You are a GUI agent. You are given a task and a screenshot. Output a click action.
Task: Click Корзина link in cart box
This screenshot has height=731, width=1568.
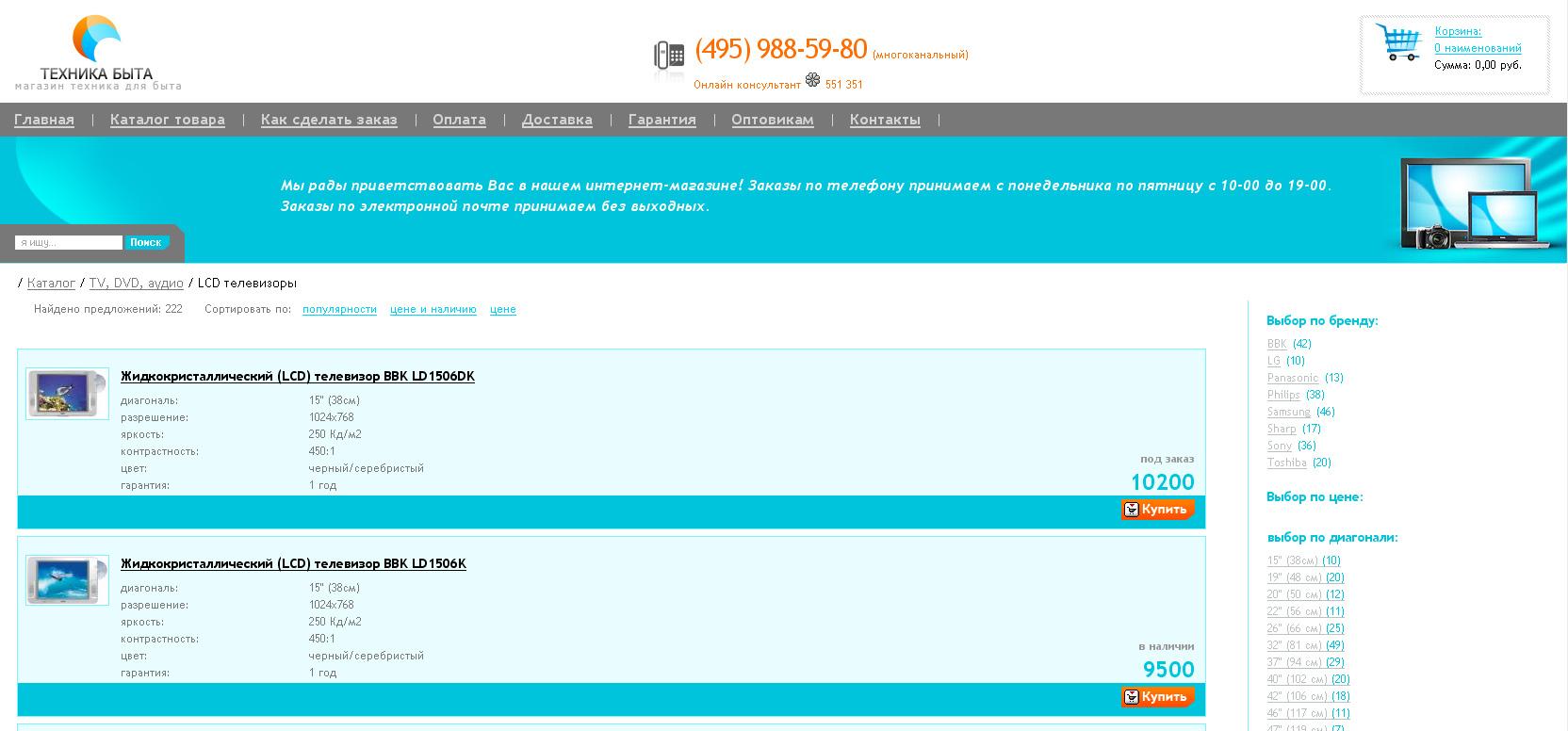pyautogui.click(x=1458, y=31)
